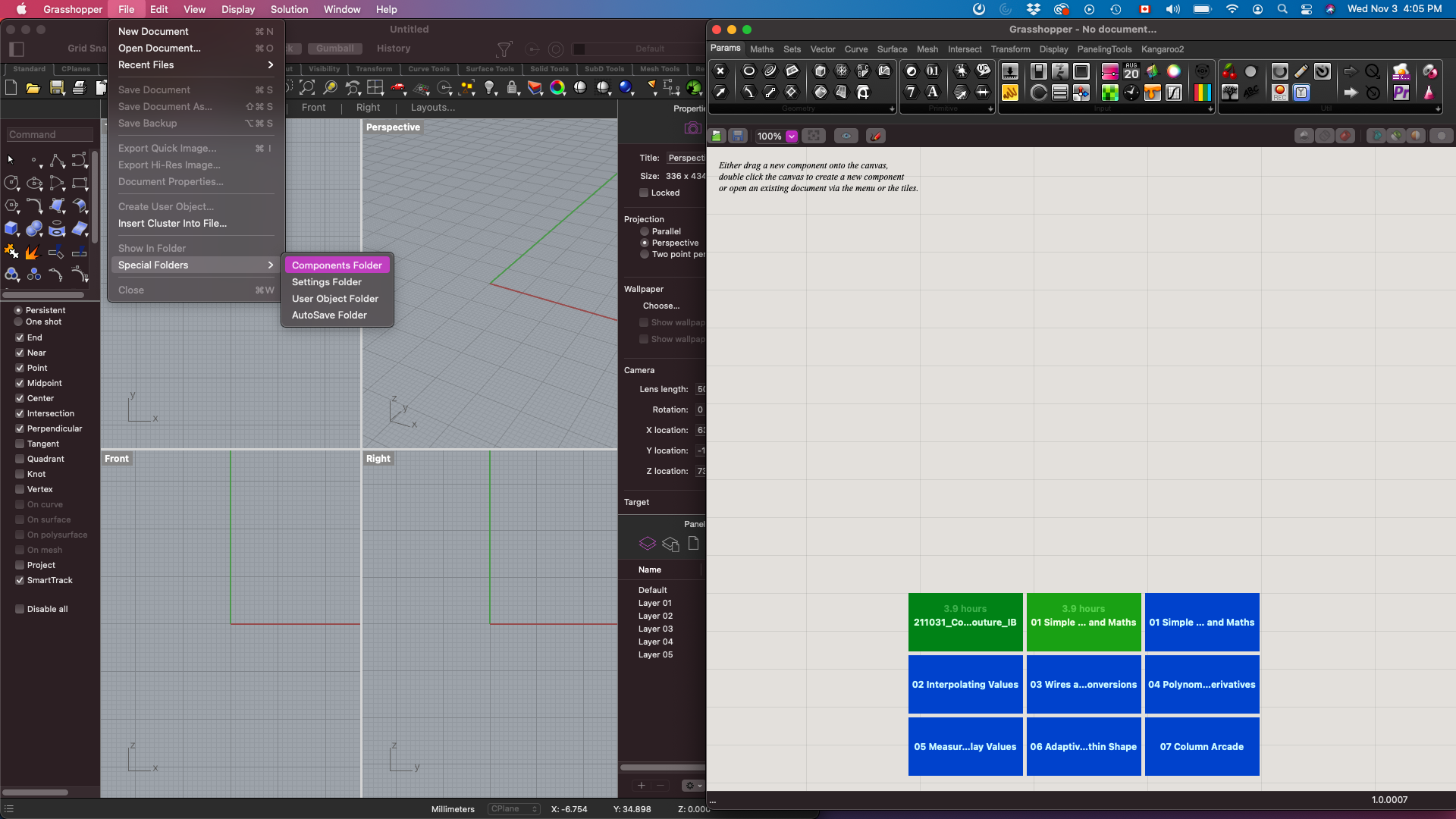Open the green '211031_Co...outure_IB' recent tile
The width and height of the screenshot is (1456, 819).
965,623
